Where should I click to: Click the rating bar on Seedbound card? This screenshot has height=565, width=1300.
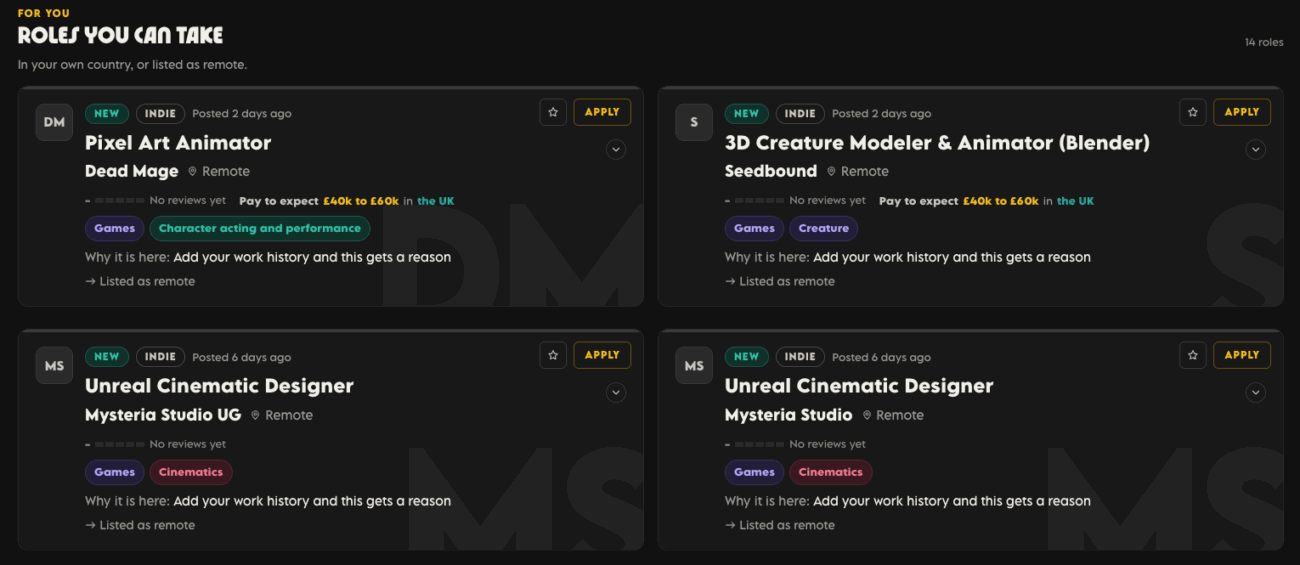coord(760,201)
